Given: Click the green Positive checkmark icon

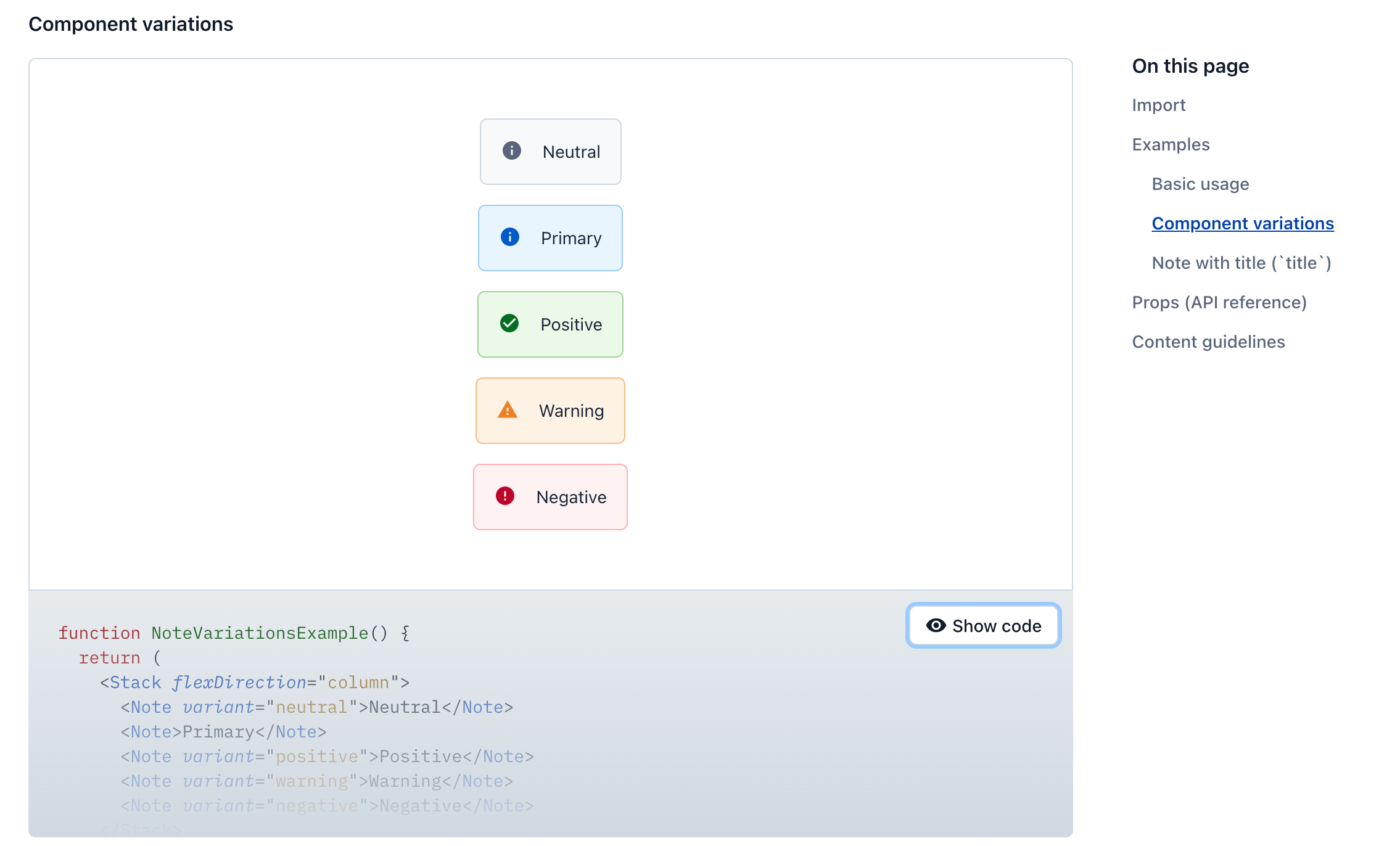Looking at the screenshot, I should tap(509, 323).
